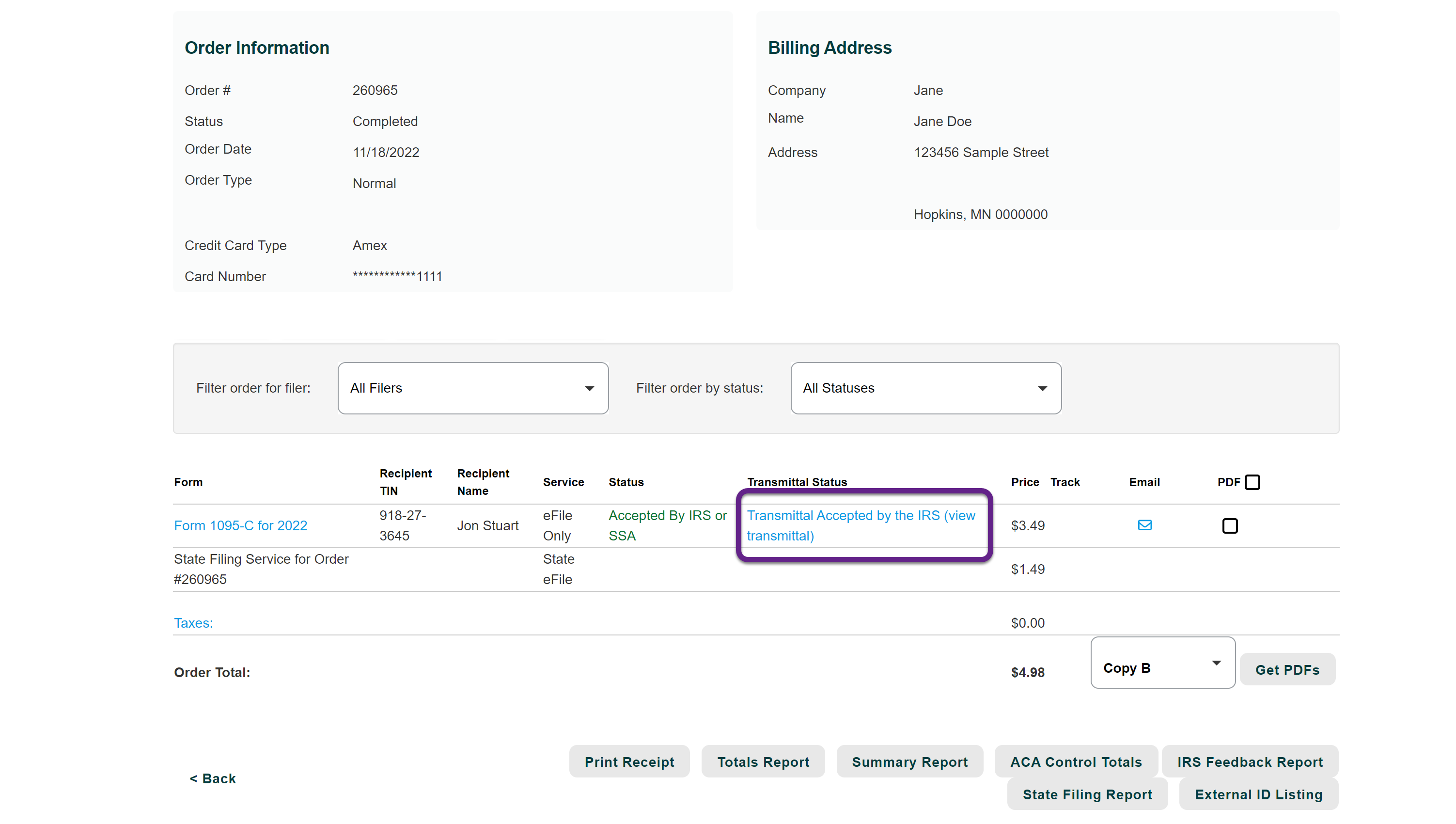Click Print Receipt button
The image size is (1456, 824).
click(x=629, y=762)
